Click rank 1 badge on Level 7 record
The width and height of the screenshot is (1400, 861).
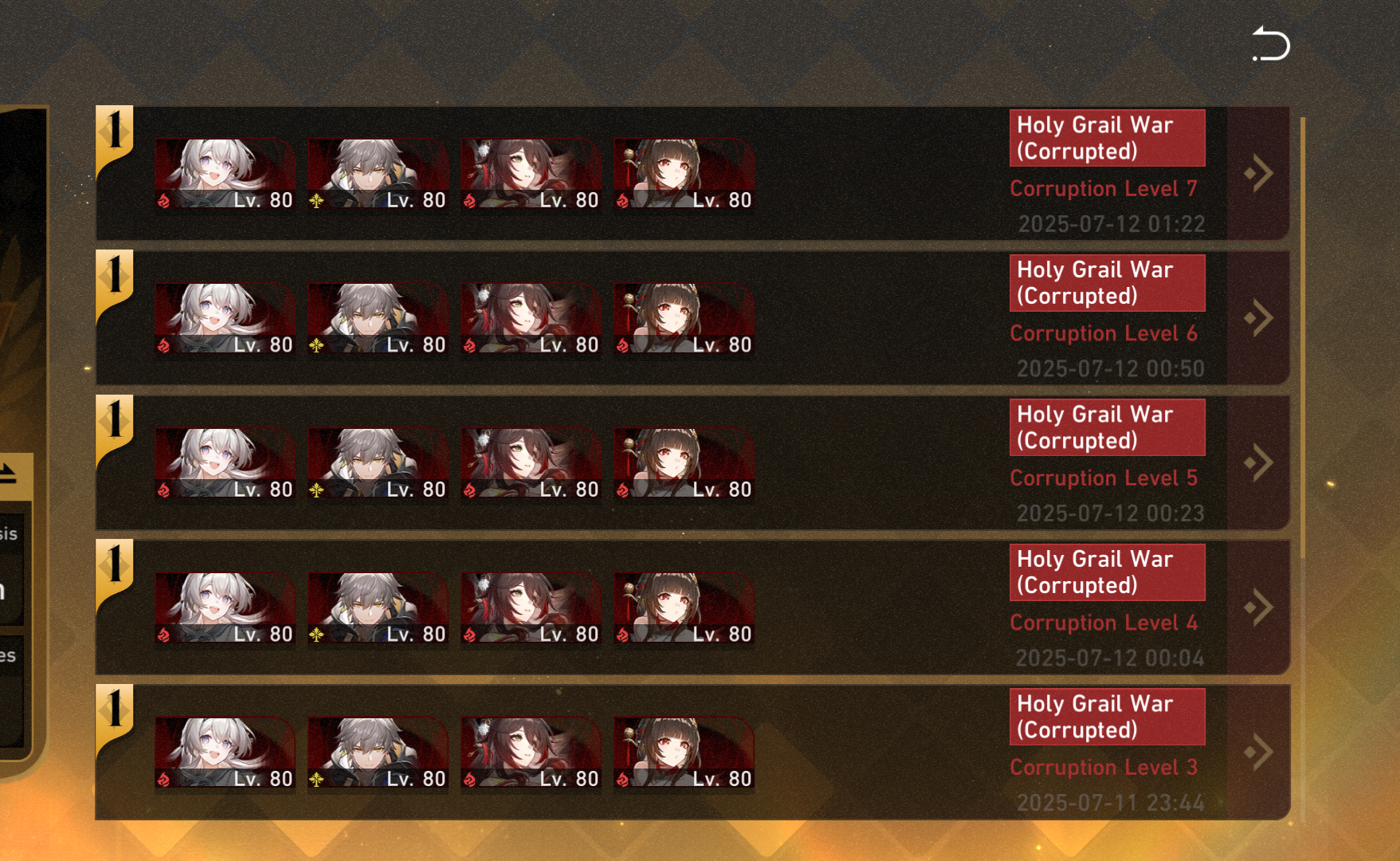point(115,140)
